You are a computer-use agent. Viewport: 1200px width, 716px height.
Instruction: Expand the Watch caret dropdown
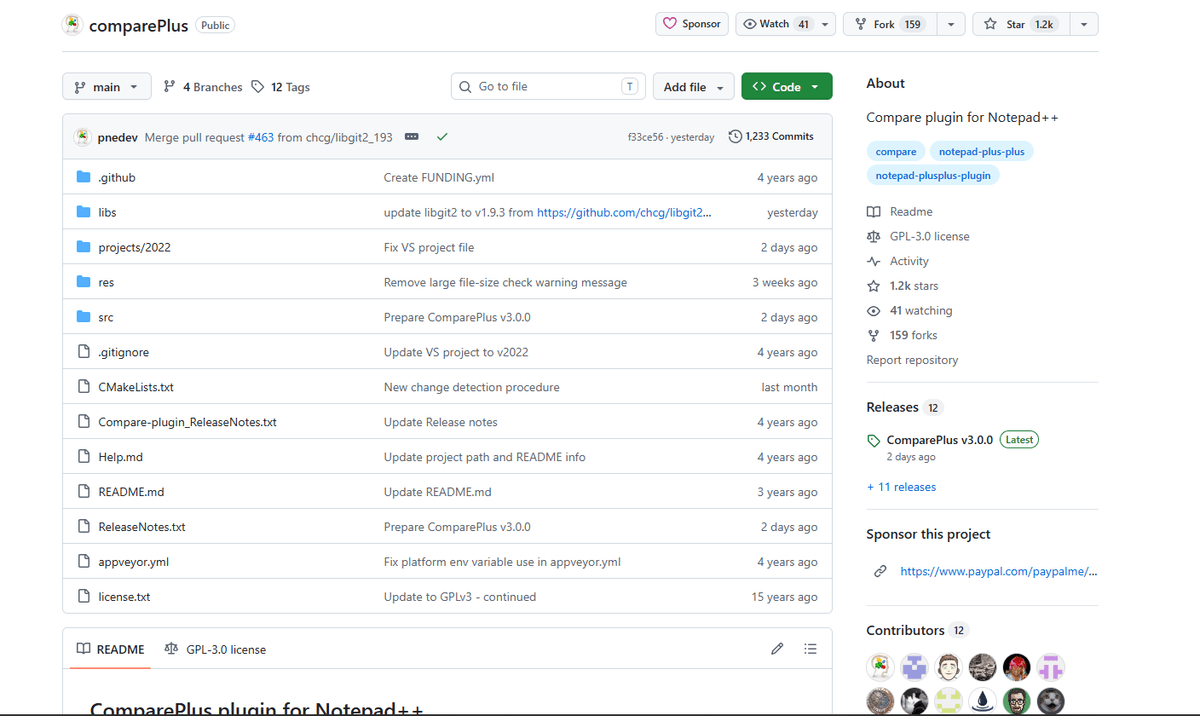point(825,24)
